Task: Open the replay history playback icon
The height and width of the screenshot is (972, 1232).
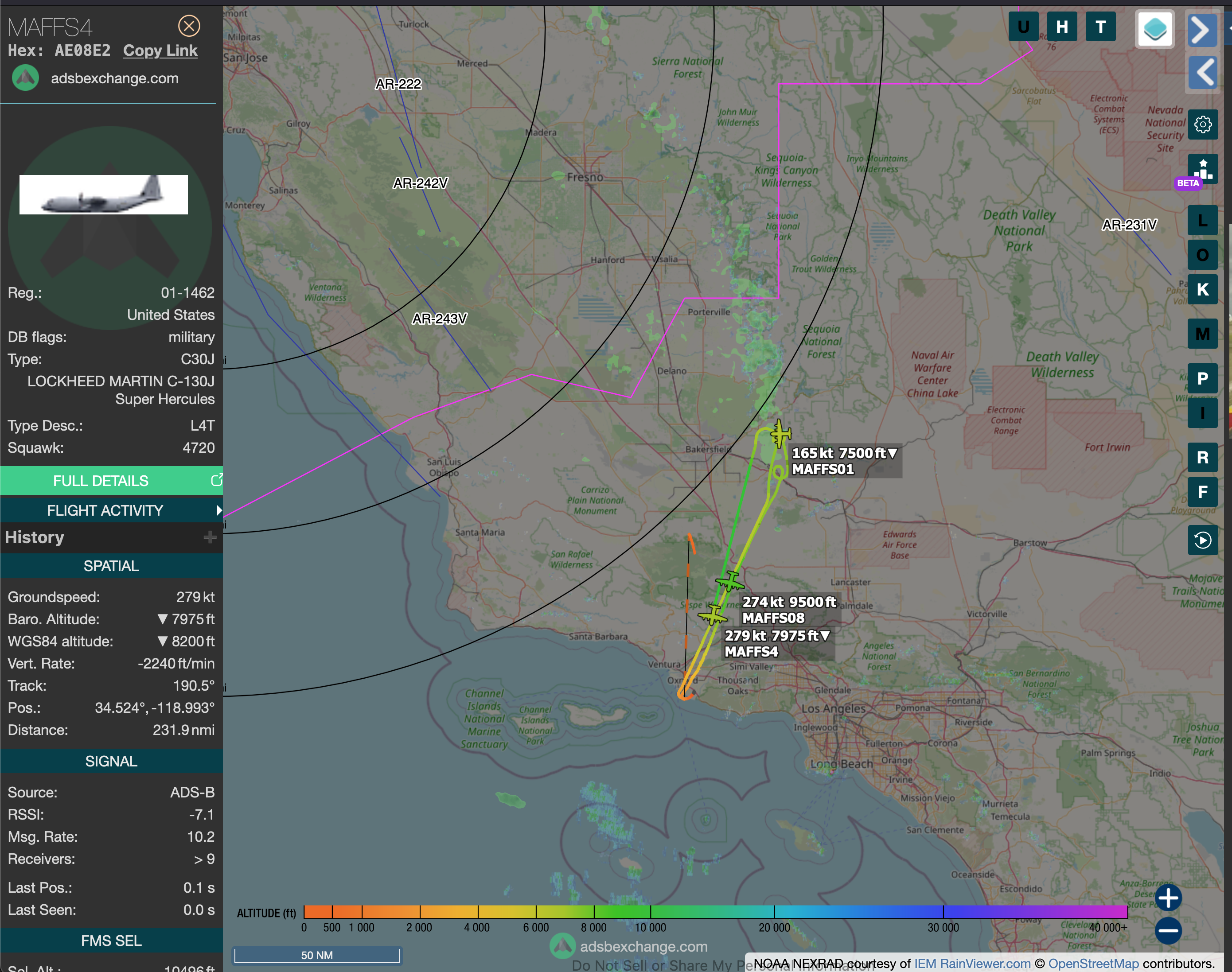Action: pyautogui.click(x=1203, y=540)
